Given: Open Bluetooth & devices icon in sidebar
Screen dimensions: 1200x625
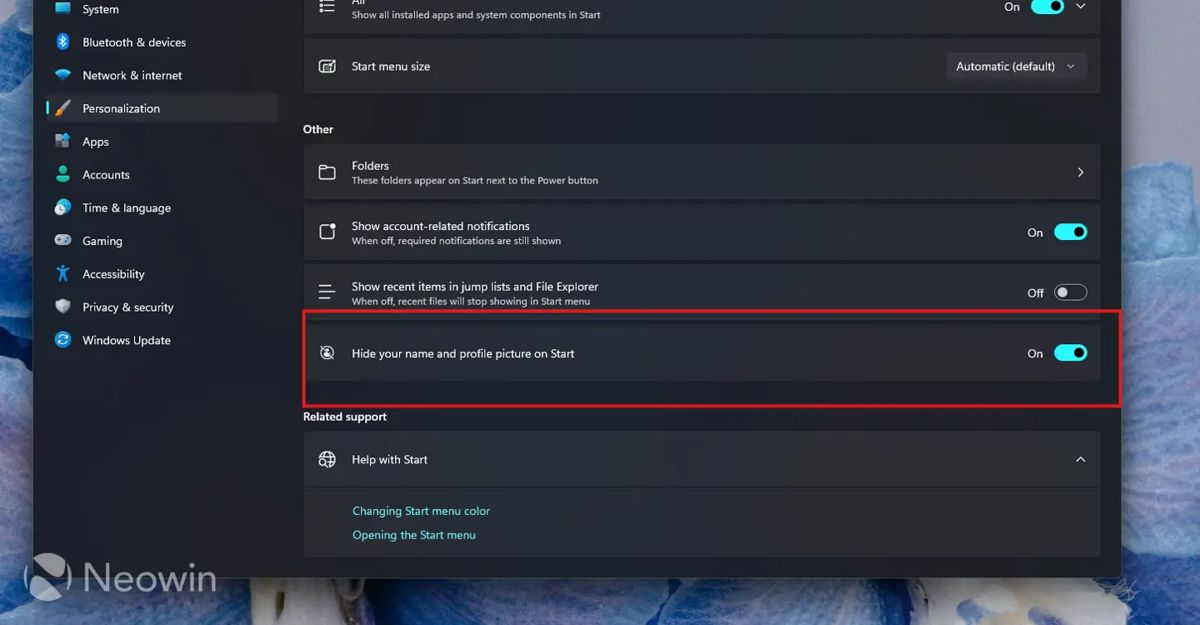Looking at the screenshot, I should [63, 42].
